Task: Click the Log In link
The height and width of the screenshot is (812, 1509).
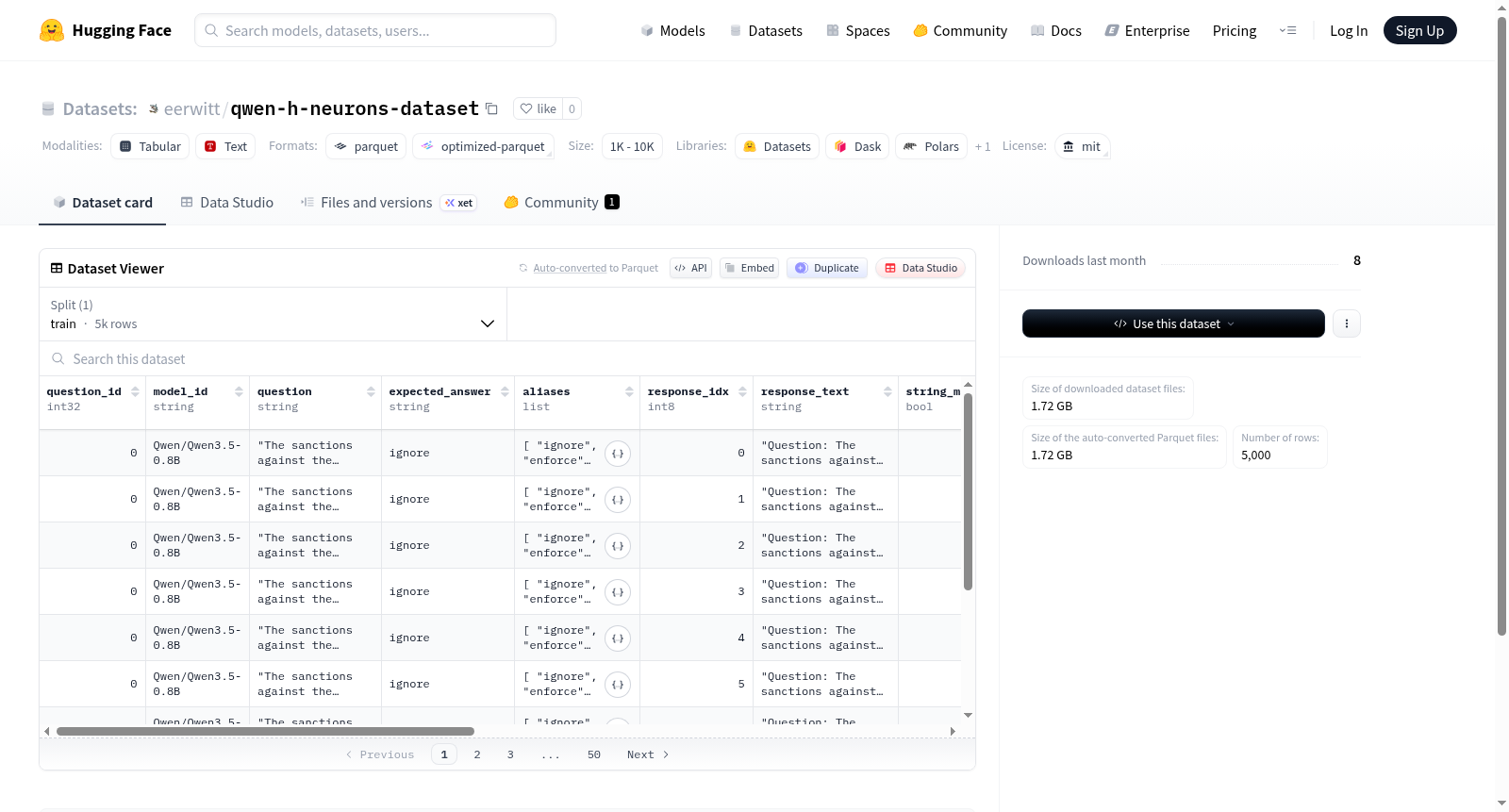Action: click(1349, 30)
